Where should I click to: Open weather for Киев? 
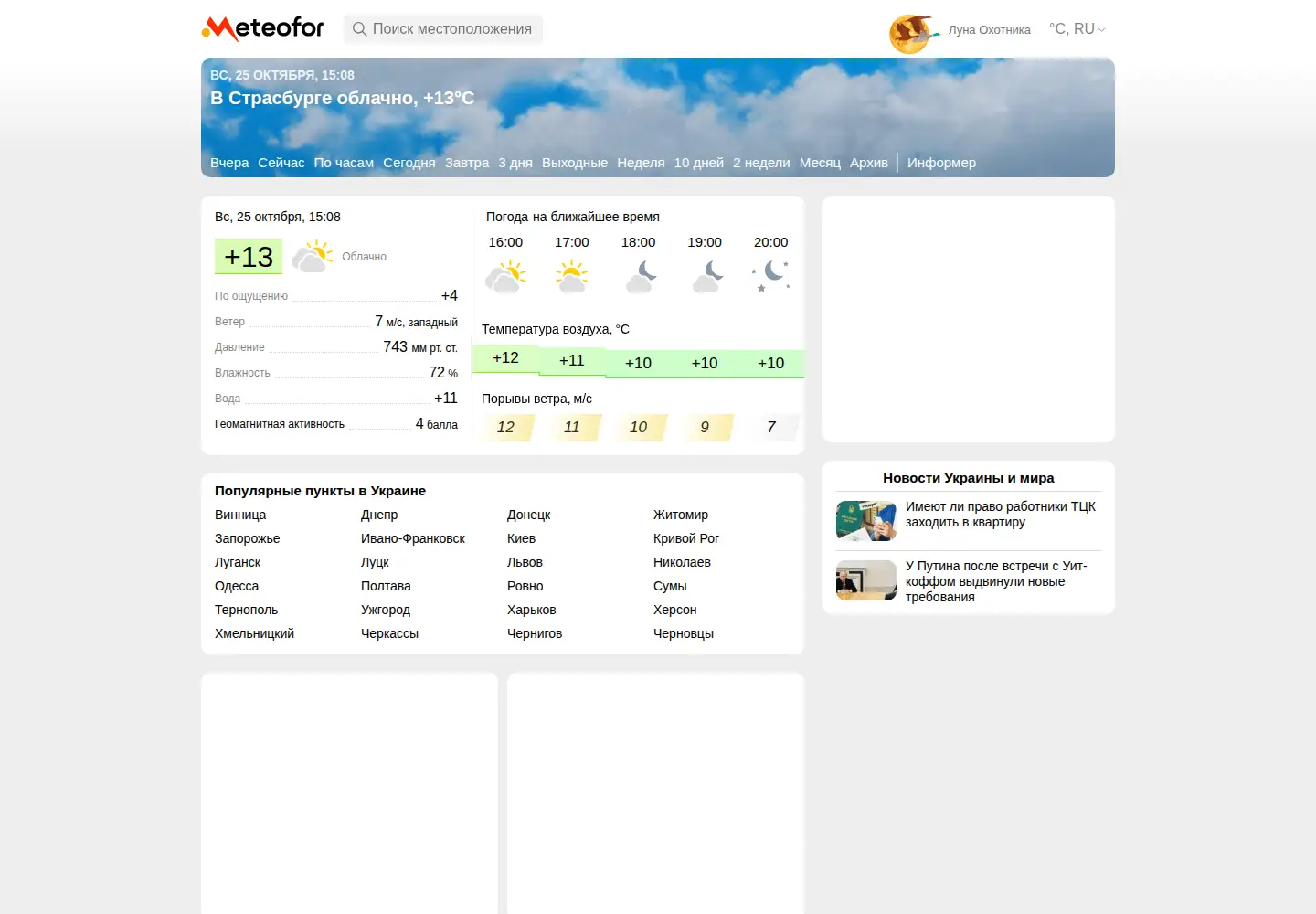pyautogui.click(x=521, y=538)
